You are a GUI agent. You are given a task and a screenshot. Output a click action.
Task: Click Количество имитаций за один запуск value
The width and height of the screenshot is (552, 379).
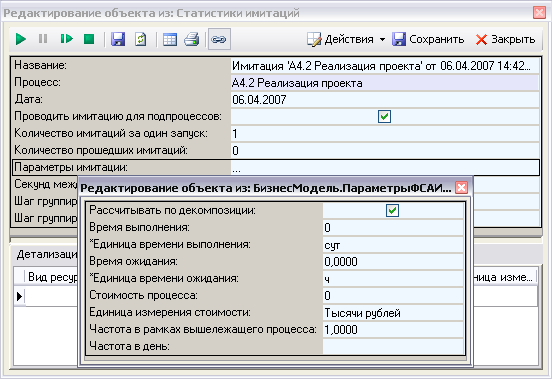tap(385, 133)
